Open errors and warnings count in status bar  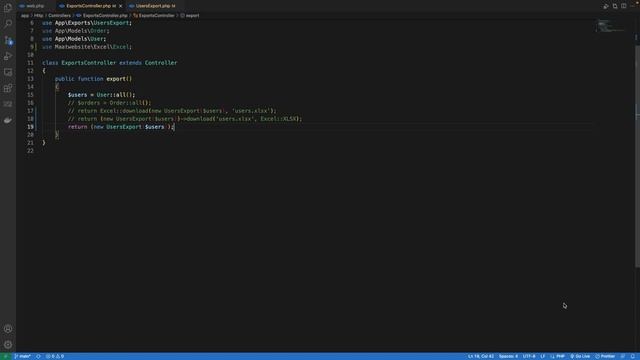point(55,356)
